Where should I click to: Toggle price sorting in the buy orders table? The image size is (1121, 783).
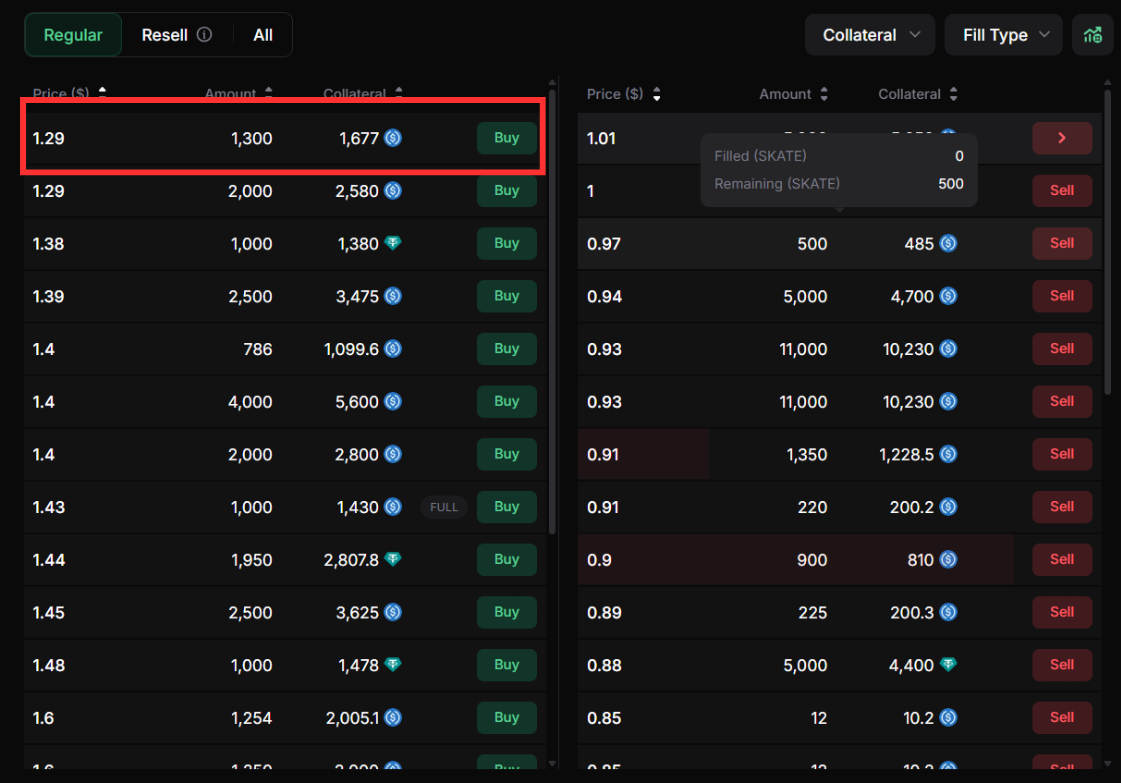point(102,93)
